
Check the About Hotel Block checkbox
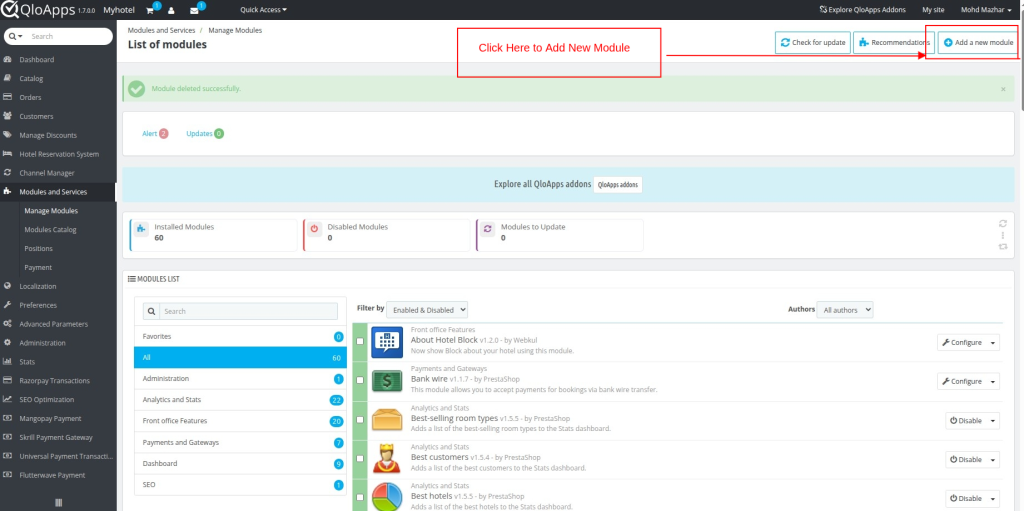(360, 342)
